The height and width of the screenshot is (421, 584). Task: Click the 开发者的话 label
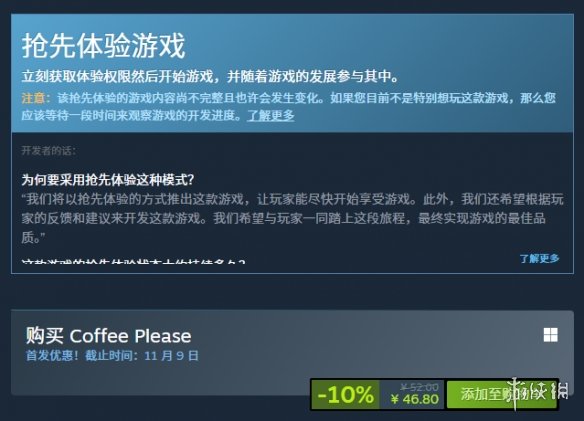(49, 151)
